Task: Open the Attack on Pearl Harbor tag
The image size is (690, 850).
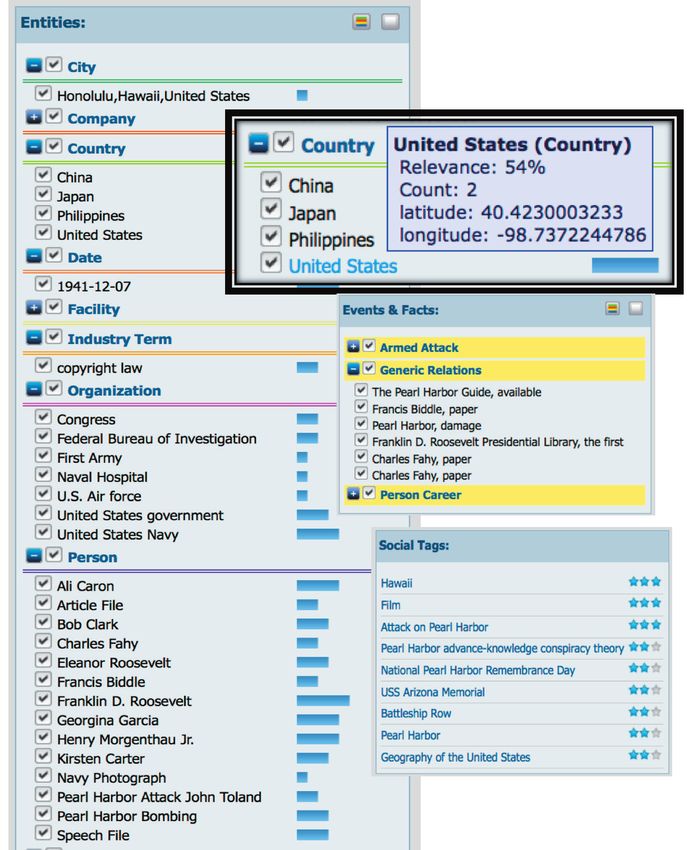Action: (x=434, y=627)
